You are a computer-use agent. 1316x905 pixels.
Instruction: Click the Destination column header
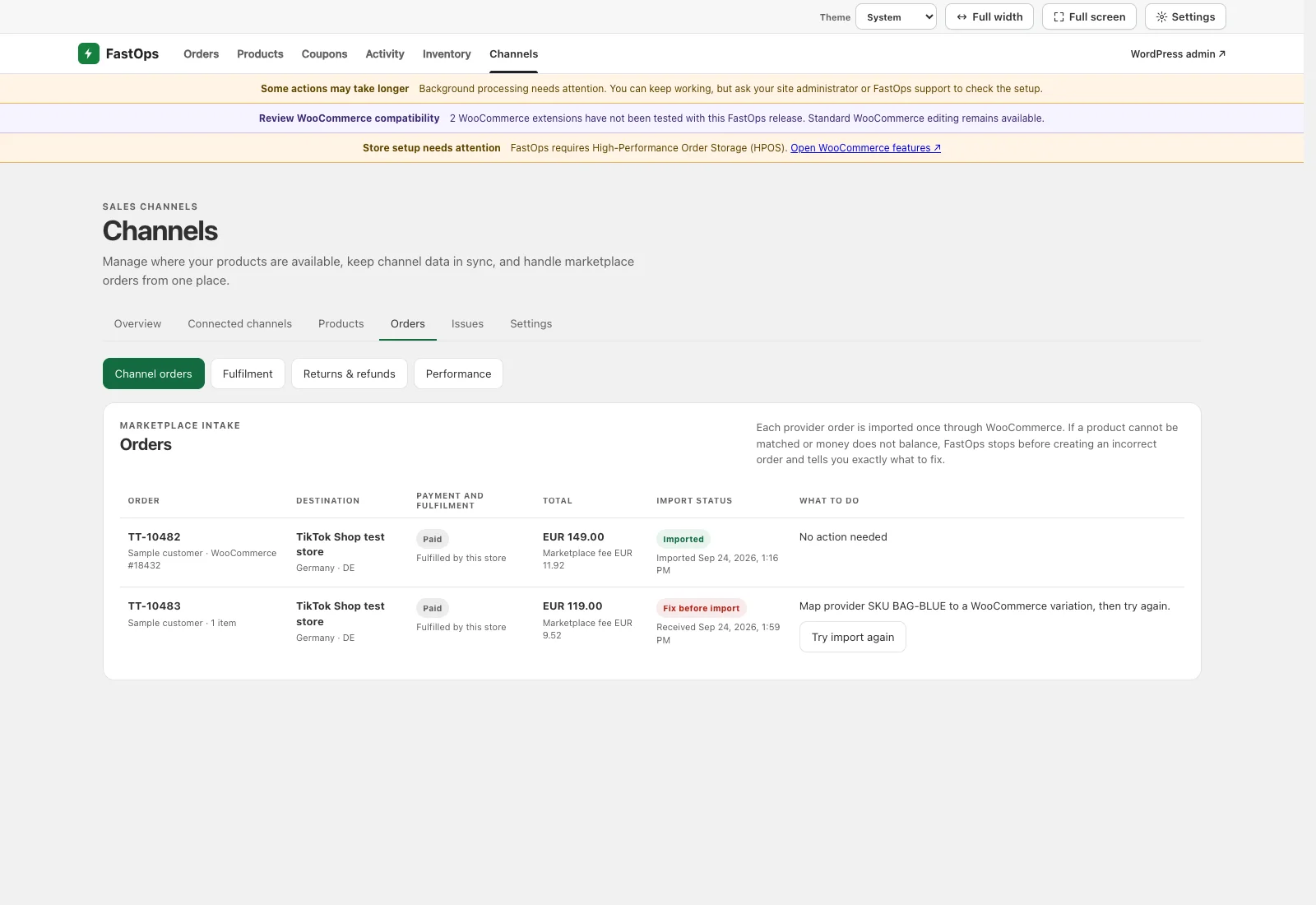(x=327, y=500)
